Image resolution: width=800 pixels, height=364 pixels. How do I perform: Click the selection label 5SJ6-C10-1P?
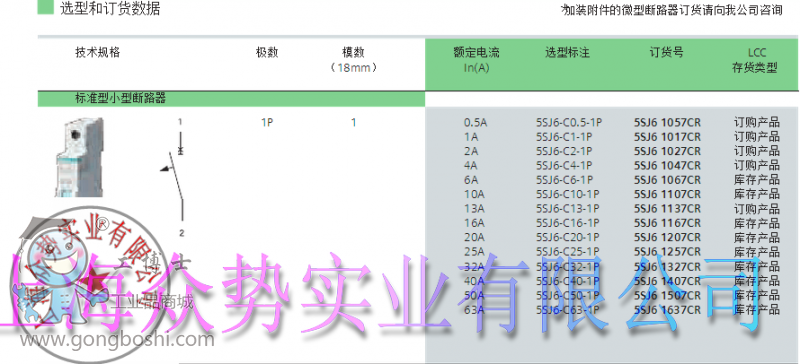(x=567, y=194)
